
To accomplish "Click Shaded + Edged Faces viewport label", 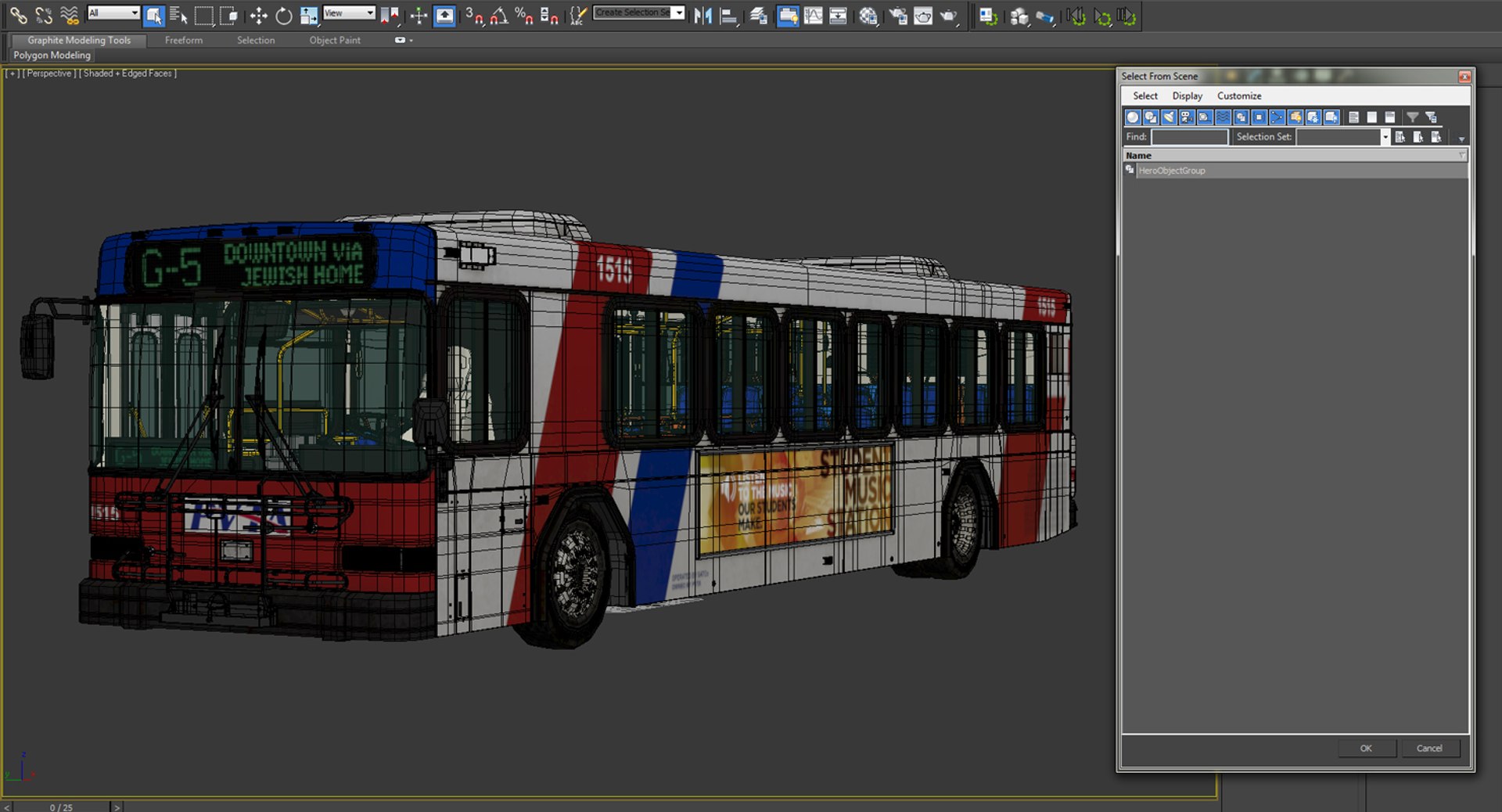I will click(x=128, y=74).
